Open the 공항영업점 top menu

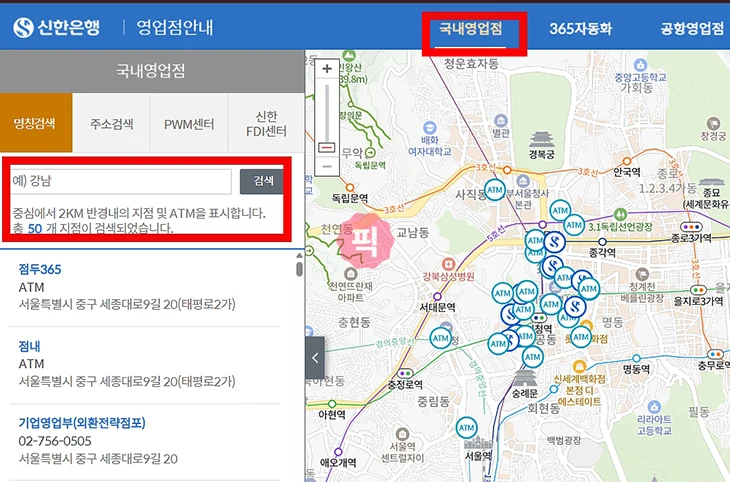(x=692, y=28)
